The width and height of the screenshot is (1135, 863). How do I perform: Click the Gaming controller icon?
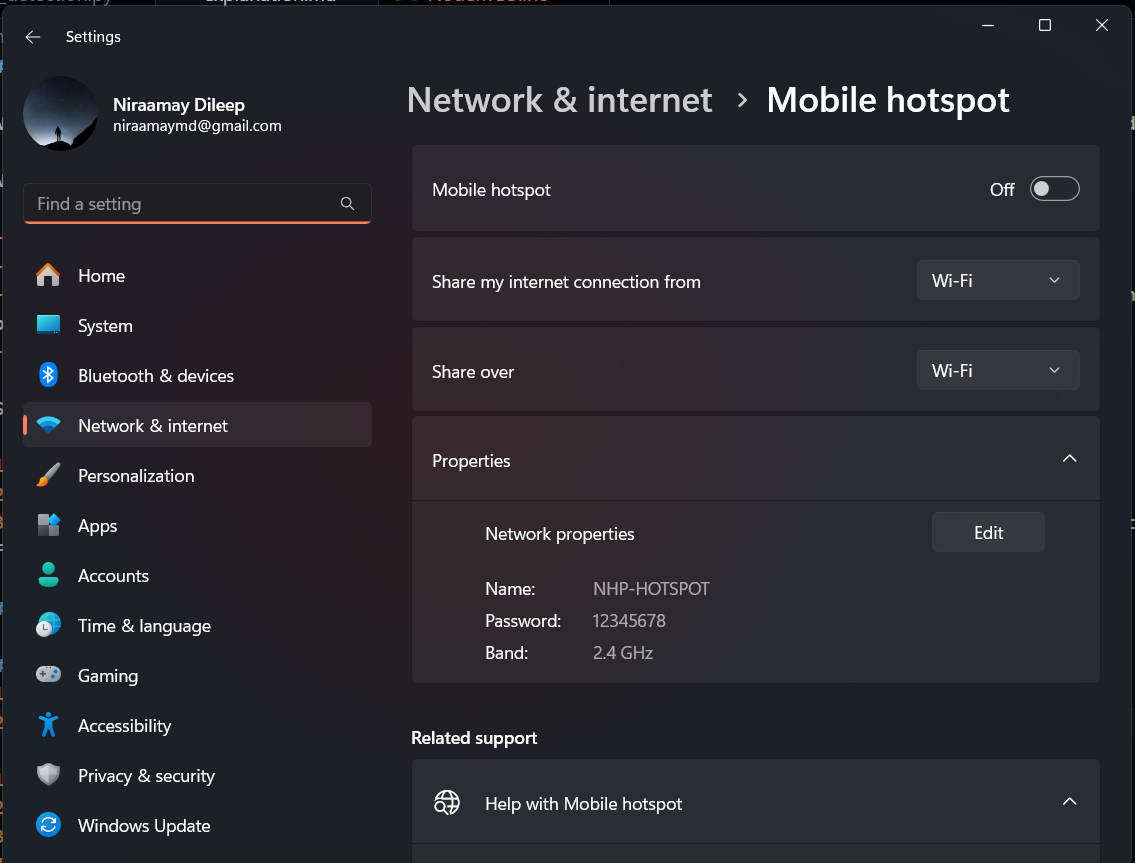click(x=48, y=675)
